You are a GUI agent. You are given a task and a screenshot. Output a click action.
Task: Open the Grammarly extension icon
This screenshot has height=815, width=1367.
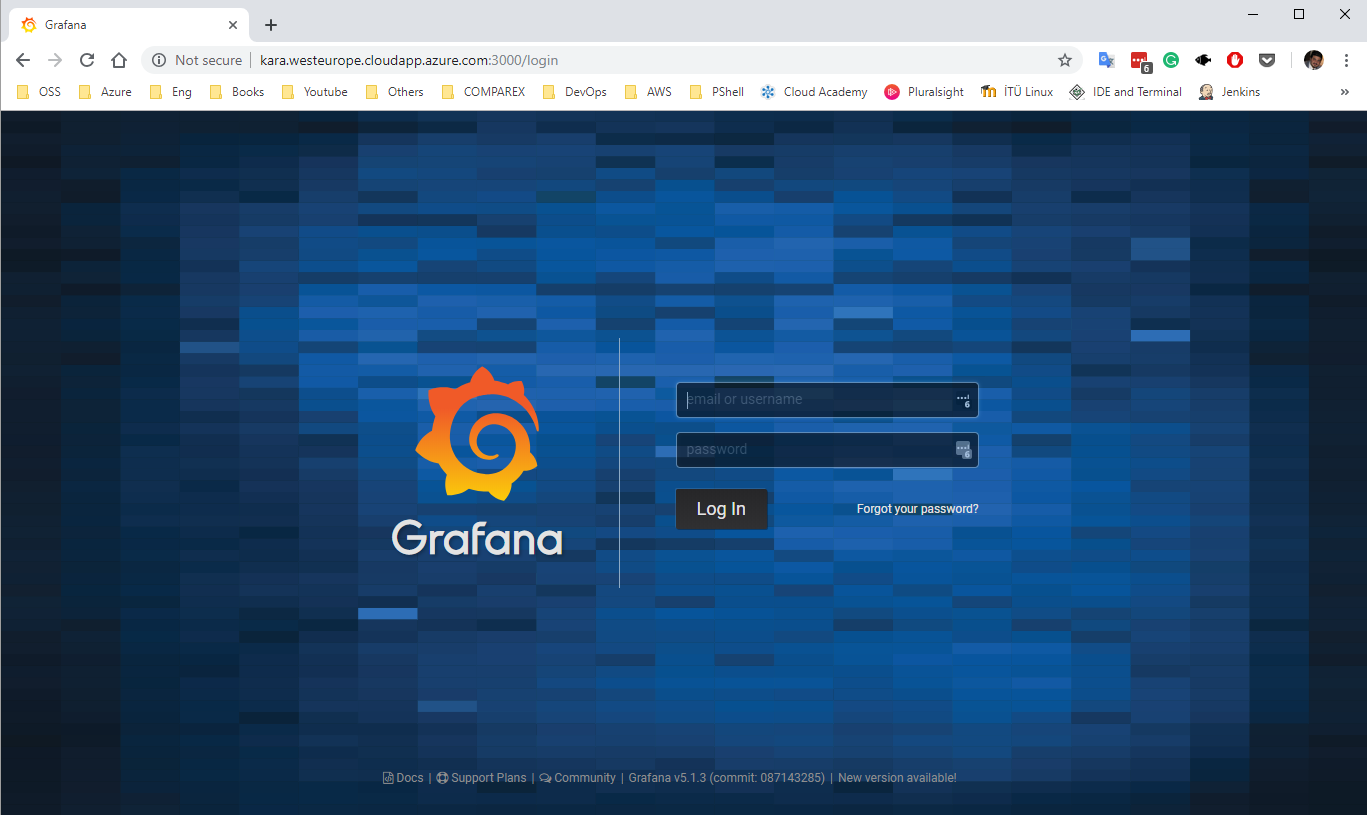(x=1171, y=60)
